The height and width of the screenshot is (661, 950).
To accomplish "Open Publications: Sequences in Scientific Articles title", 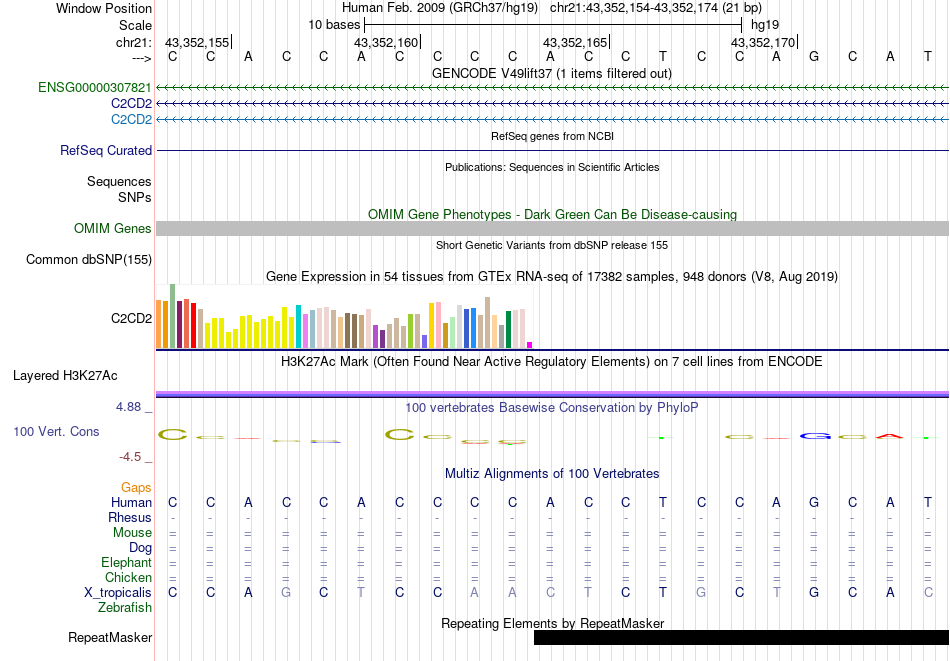I will pyautogui.click(x=552, y=167).
